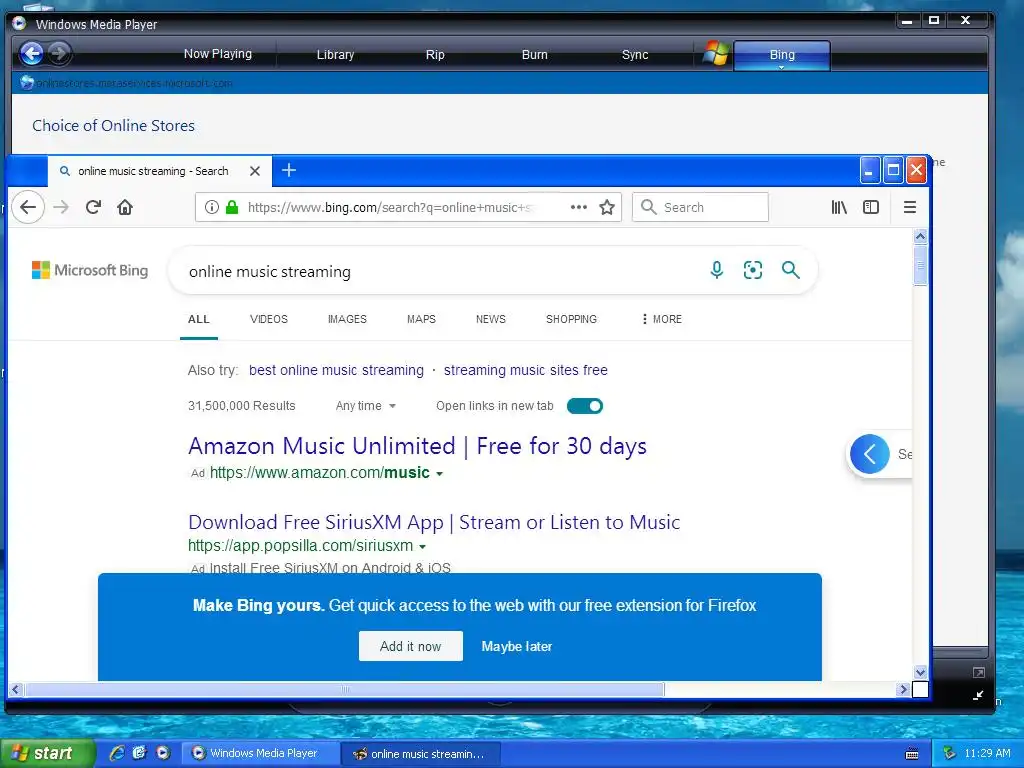Viewport: 1024px width, 768px height.
Task: Click Windows Media Player forward arrow
Action: pos(59,54)
